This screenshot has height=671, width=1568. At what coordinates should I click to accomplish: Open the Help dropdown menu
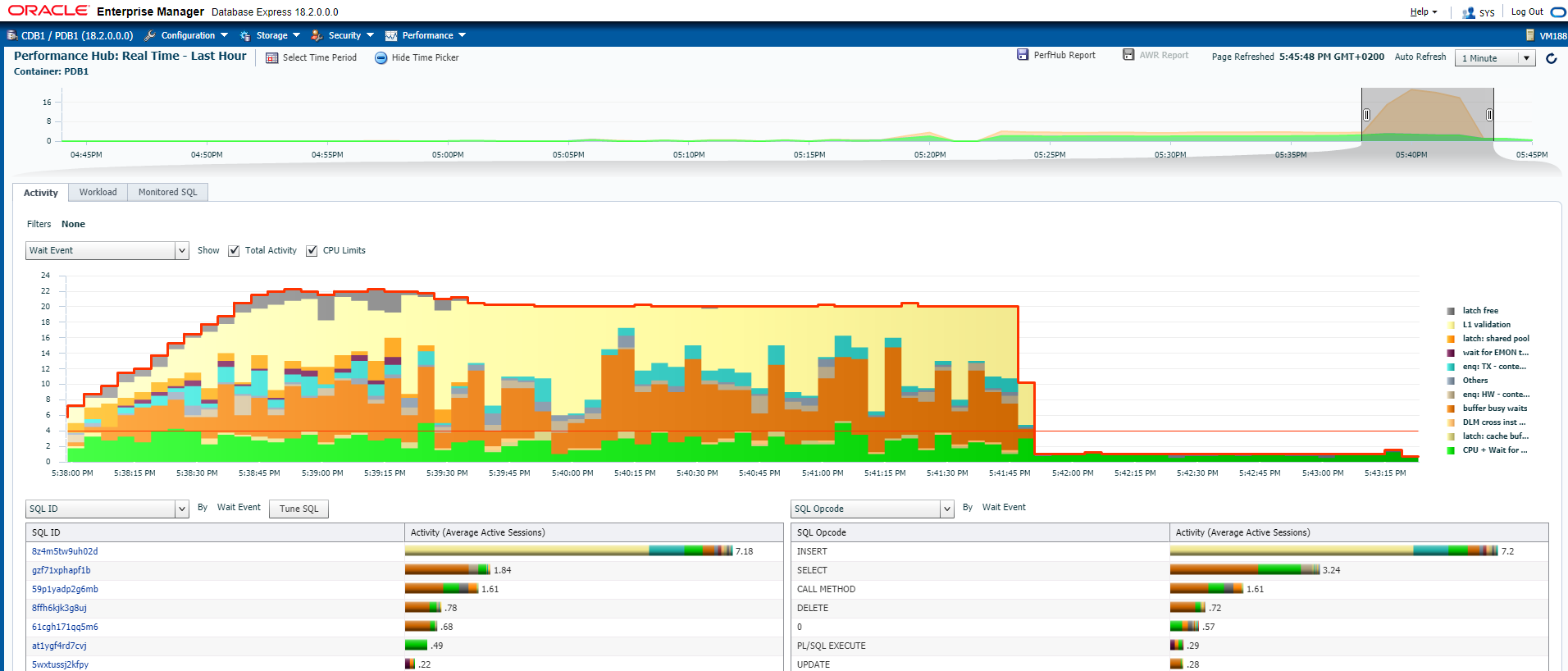(x=1423, y=11)
